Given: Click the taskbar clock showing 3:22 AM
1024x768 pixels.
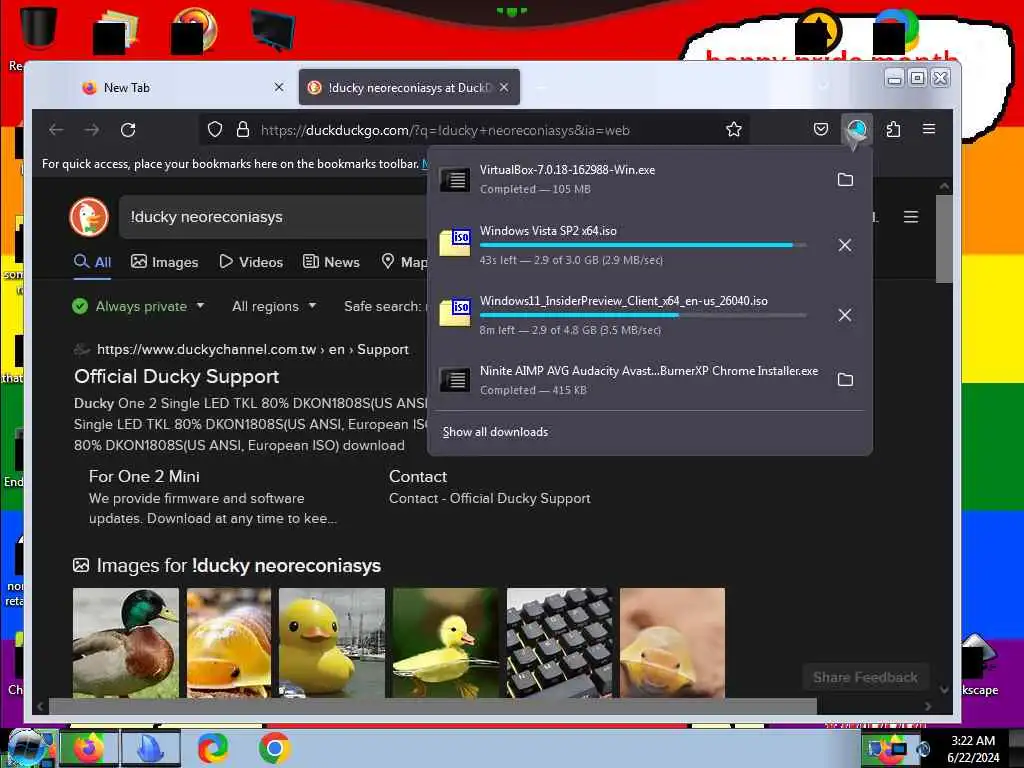Looking at the screenshot, I should point(973,748).
